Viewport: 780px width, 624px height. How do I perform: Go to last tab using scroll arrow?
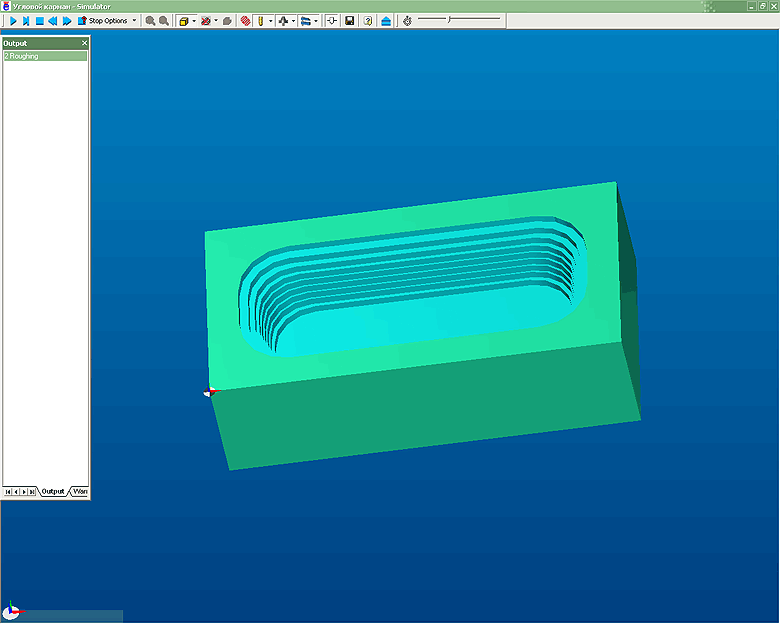coord(32,492)
